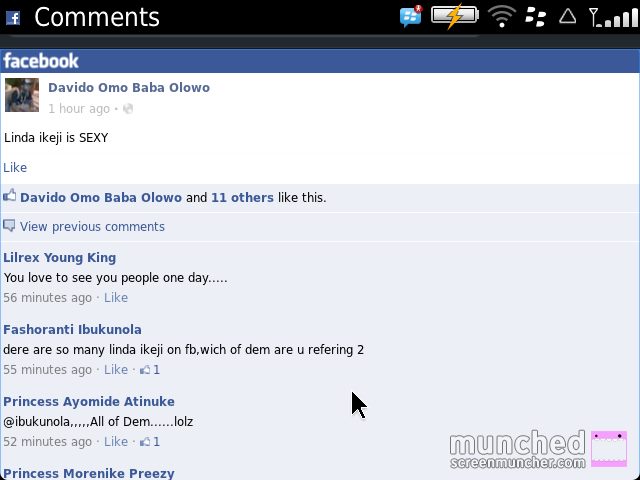Click the speech bubble icon beside previous comments
This screenshot has width=640, height=480.
(9, 226)
